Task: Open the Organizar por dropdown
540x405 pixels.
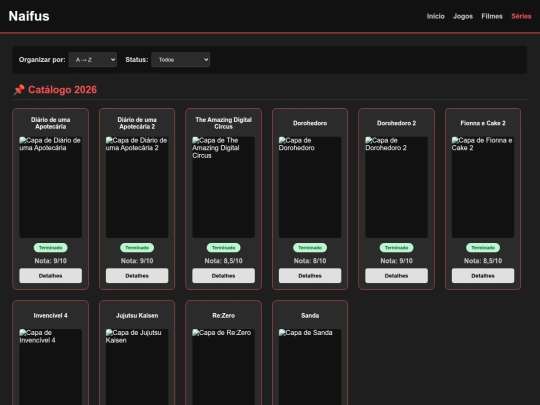Action: 93,60
